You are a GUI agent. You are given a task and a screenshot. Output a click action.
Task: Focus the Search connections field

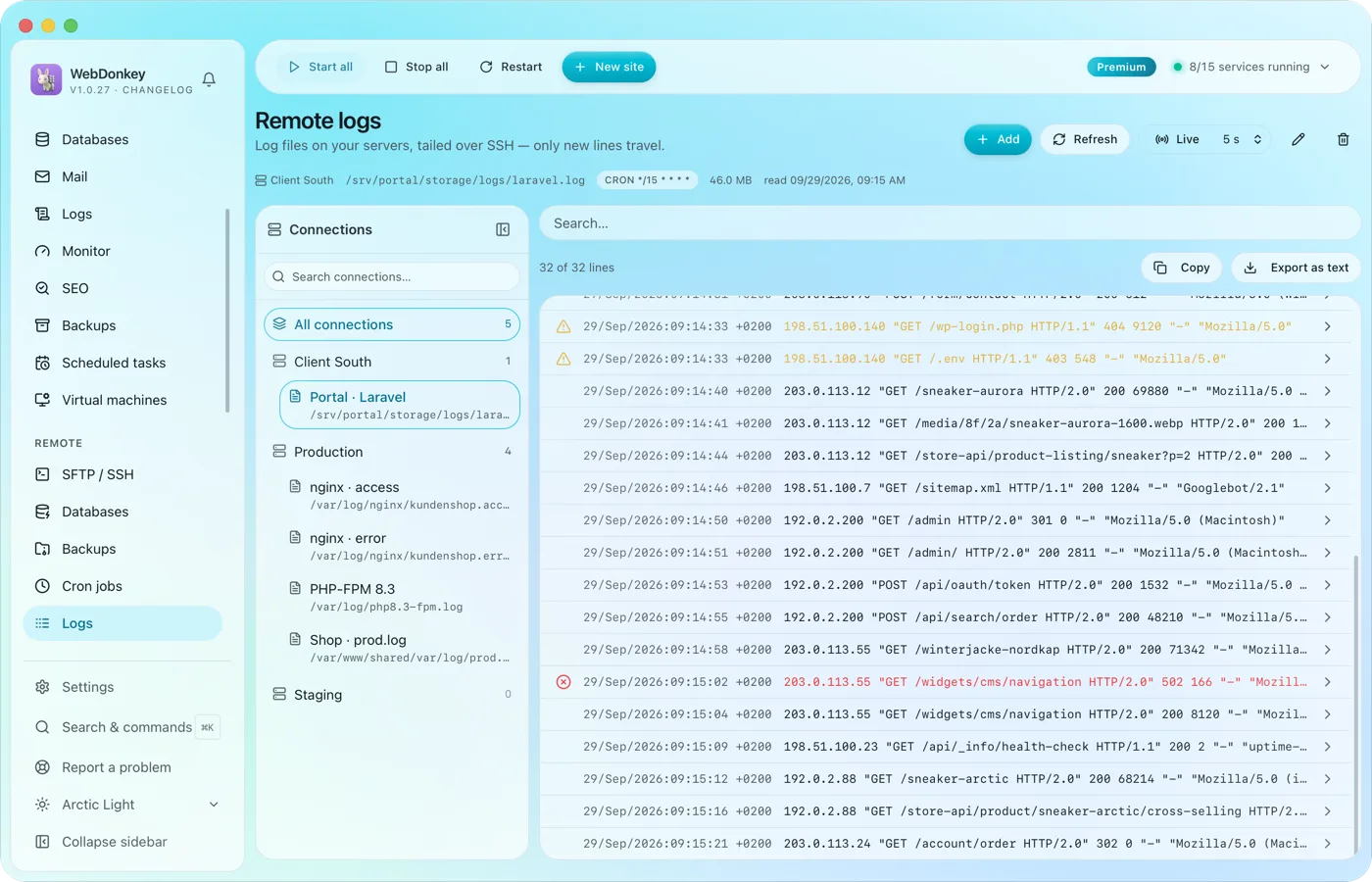click(x=392, y=276)
